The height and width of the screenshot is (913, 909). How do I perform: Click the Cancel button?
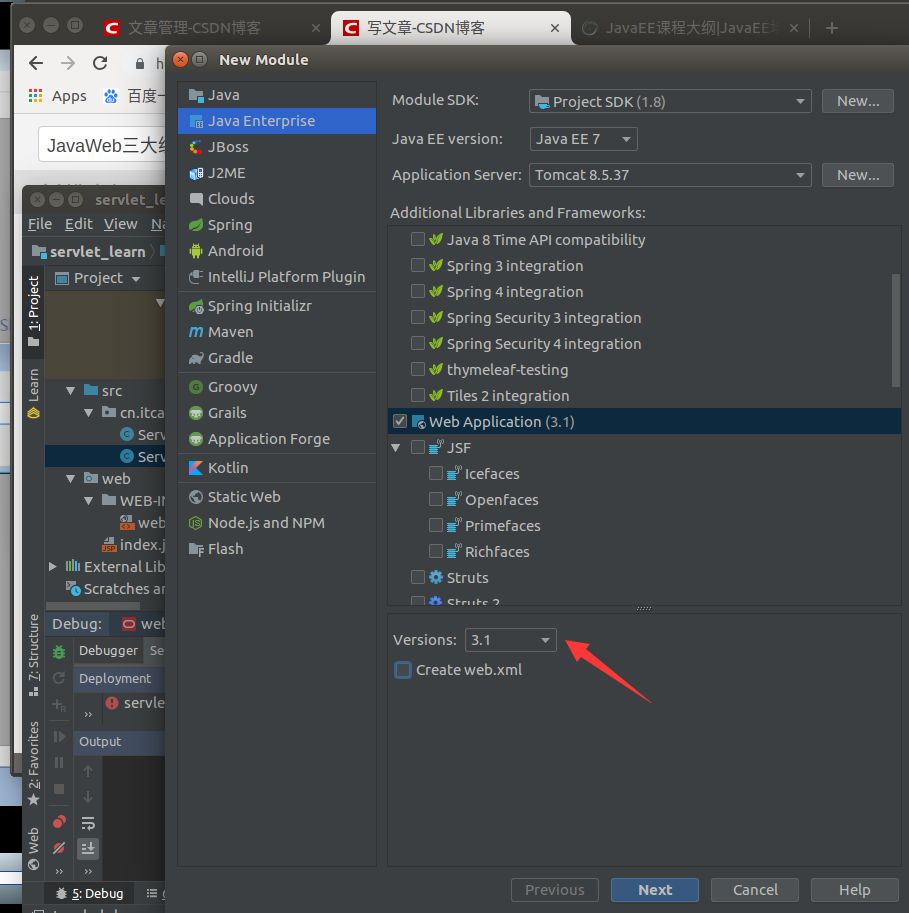[x=755, y=890]
